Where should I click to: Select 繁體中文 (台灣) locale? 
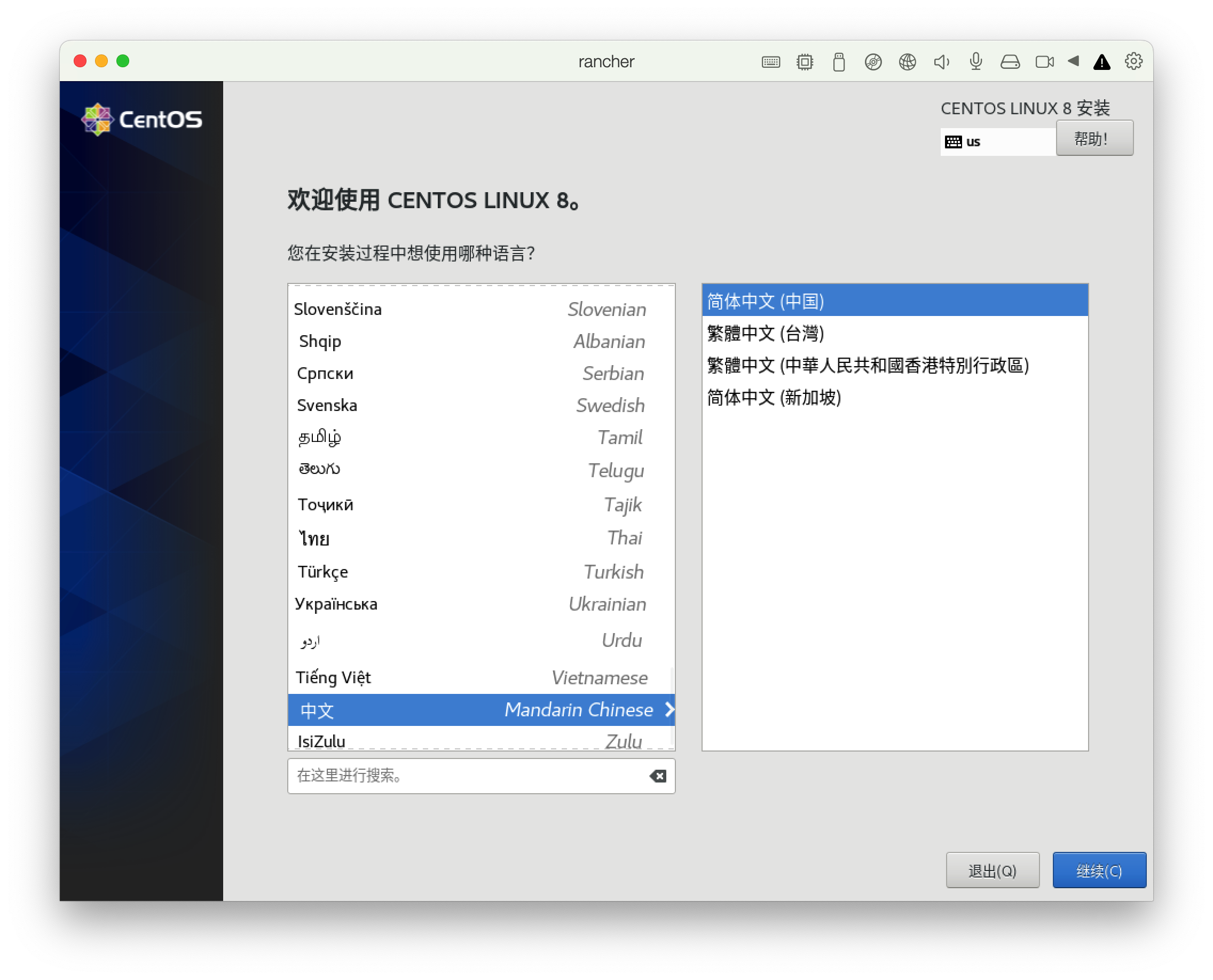pos(766,333)
